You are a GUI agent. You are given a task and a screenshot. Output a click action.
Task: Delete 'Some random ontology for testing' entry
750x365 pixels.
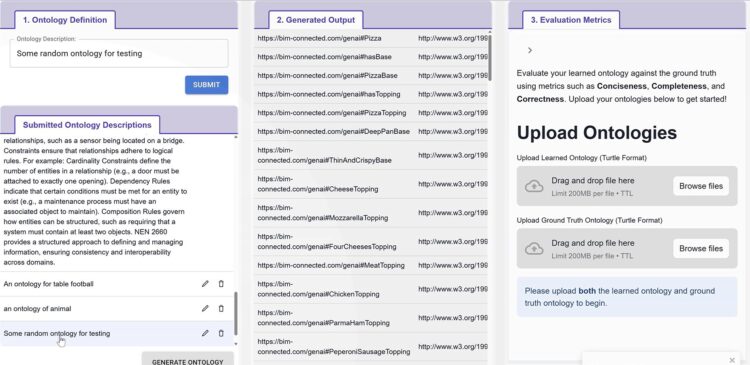pyautogui.click(x=221, y=333)
